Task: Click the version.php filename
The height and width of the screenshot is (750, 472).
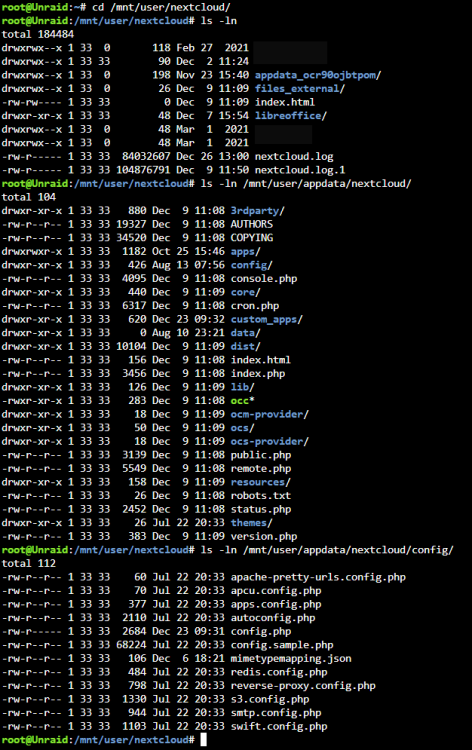Action: click(263, 536)
